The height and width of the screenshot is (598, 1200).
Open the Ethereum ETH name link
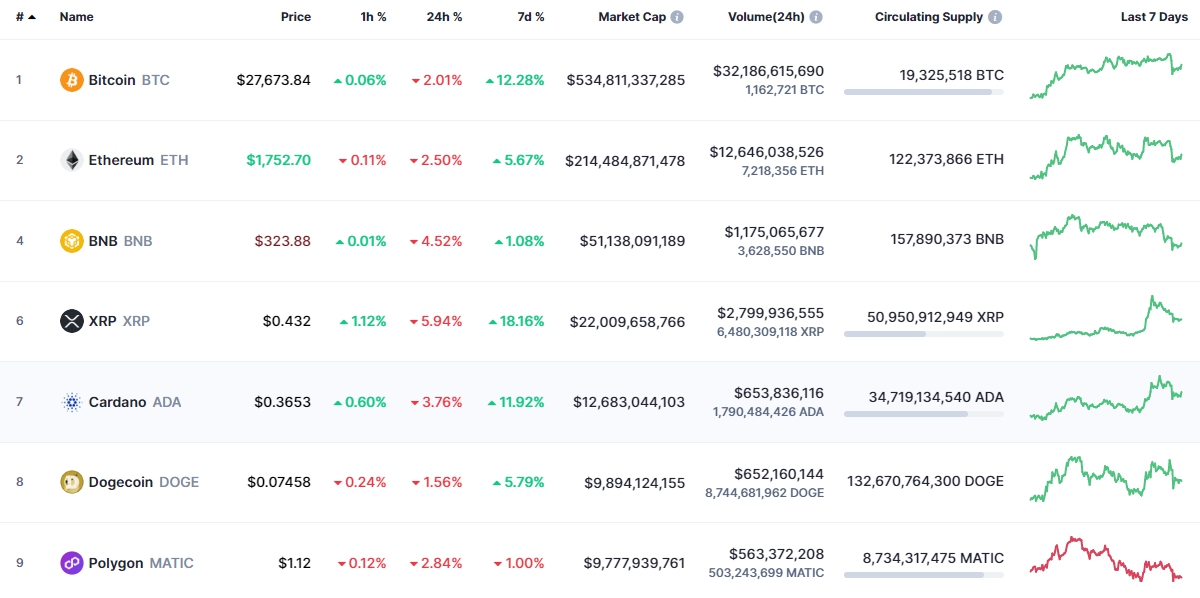[138, 160]
